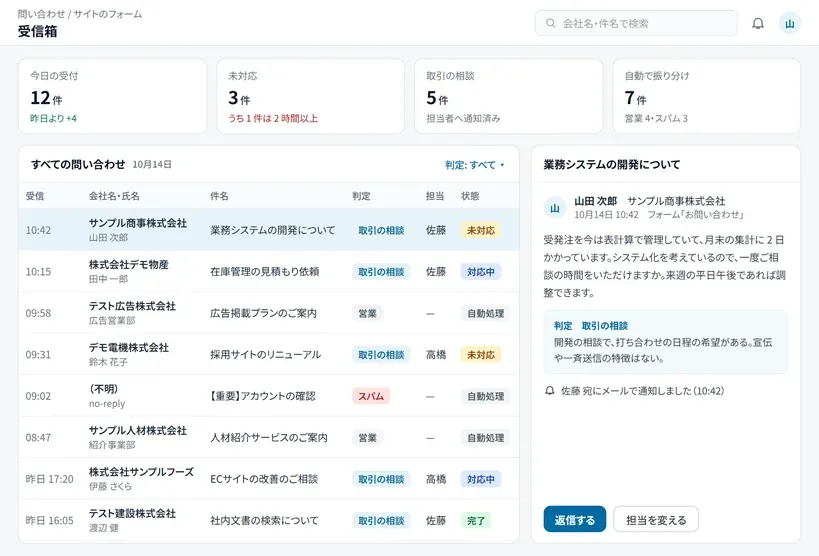Click the 返信する button

click(x=575, y=519)
